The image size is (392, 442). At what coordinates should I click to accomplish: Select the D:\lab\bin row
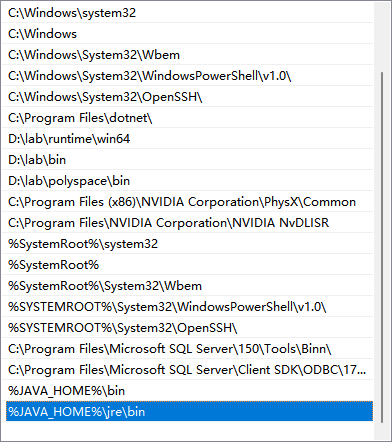[x=188, y=159]
